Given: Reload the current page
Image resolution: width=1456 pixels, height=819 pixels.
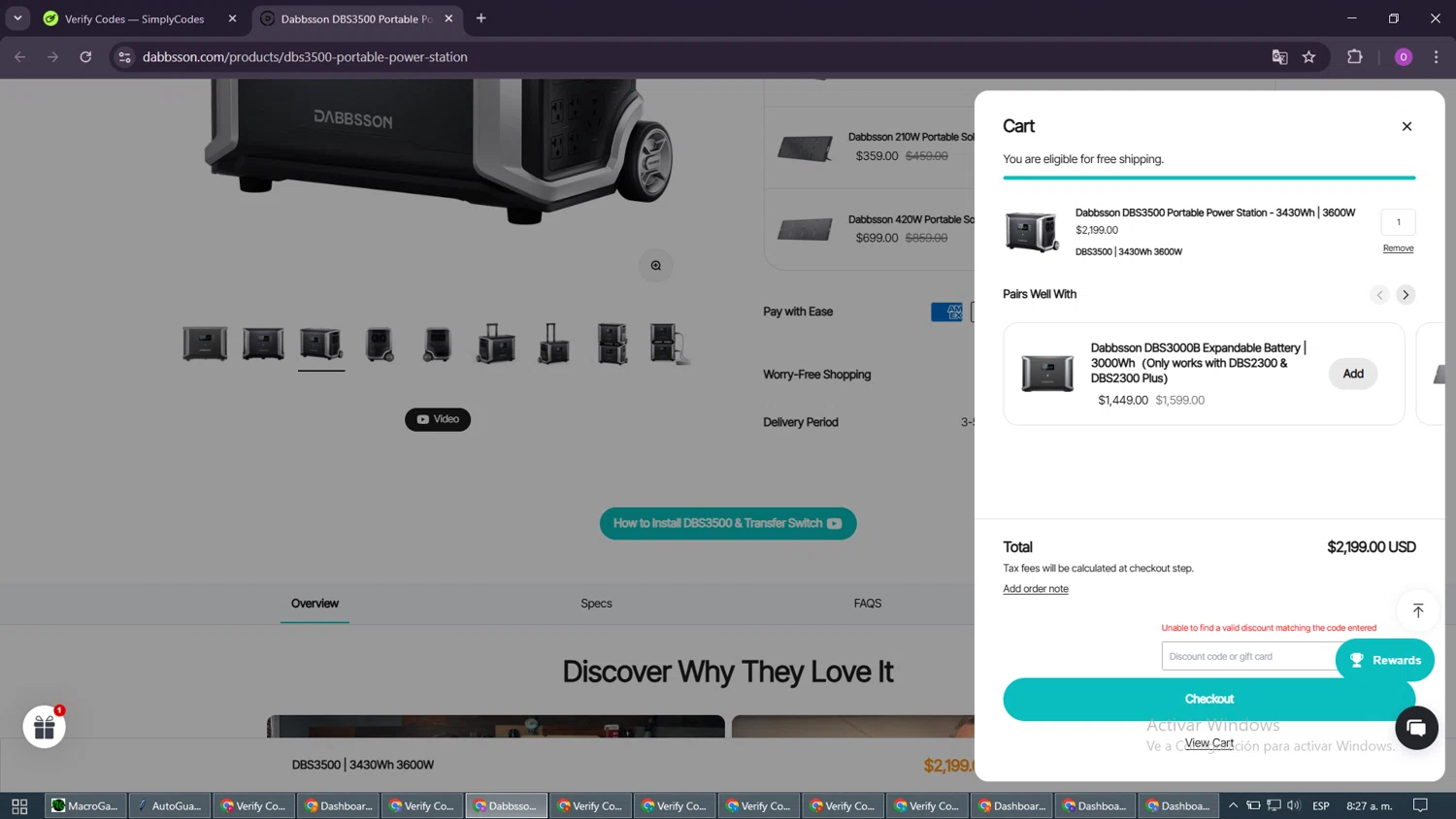Looking at the screenshot, I should point(85,57).
